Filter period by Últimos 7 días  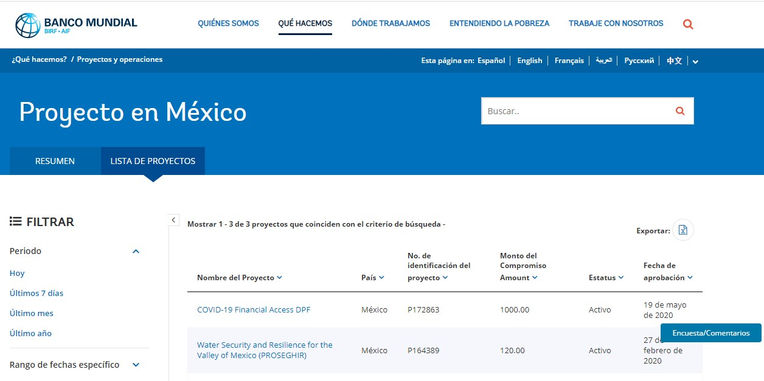pos(37,293)
